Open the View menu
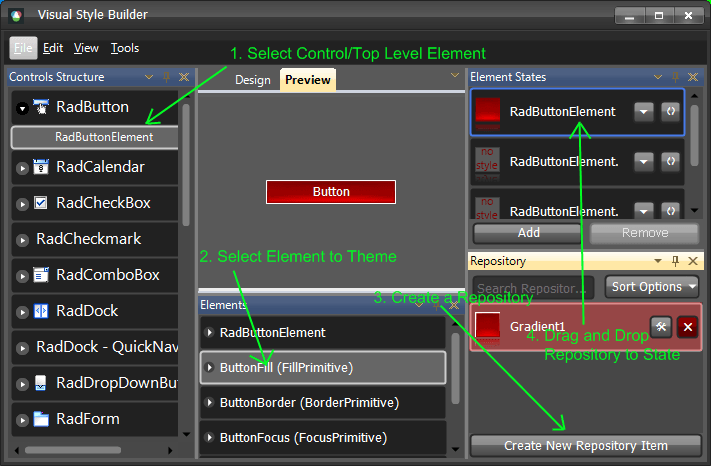The image size is (711, 466). [86, 48]
